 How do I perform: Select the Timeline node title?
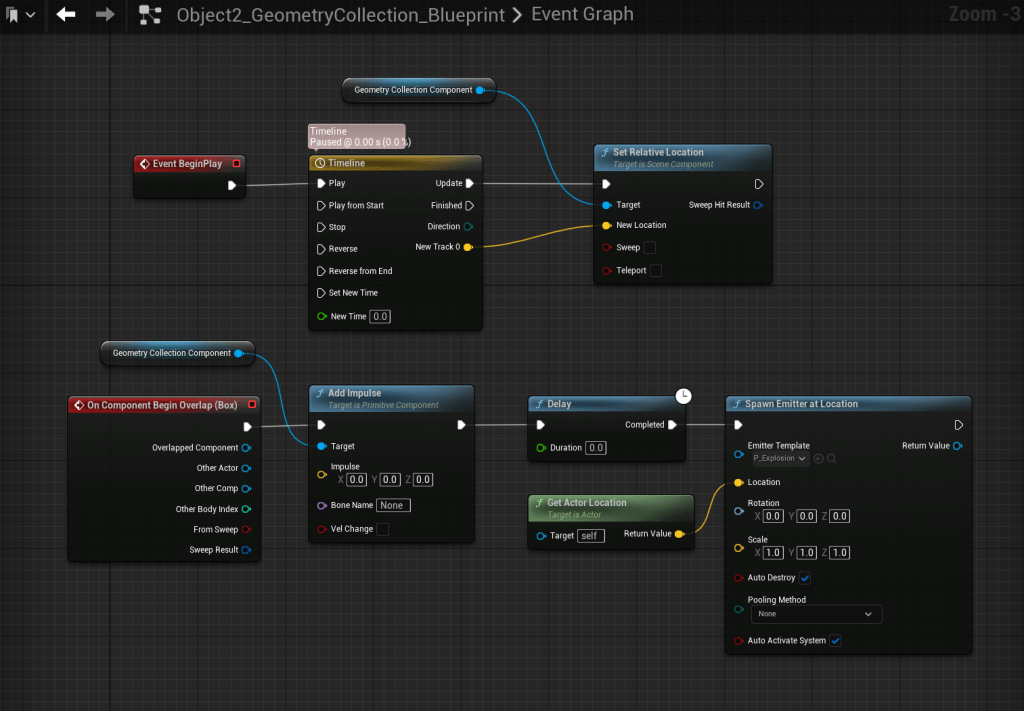click(347, 163)
